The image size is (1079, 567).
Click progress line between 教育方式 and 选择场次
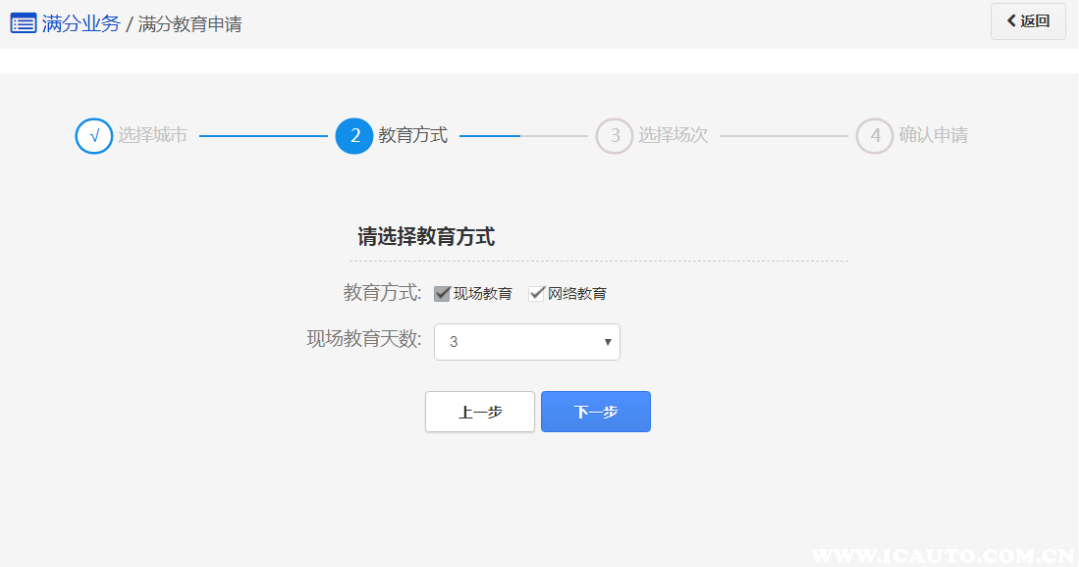523,136
